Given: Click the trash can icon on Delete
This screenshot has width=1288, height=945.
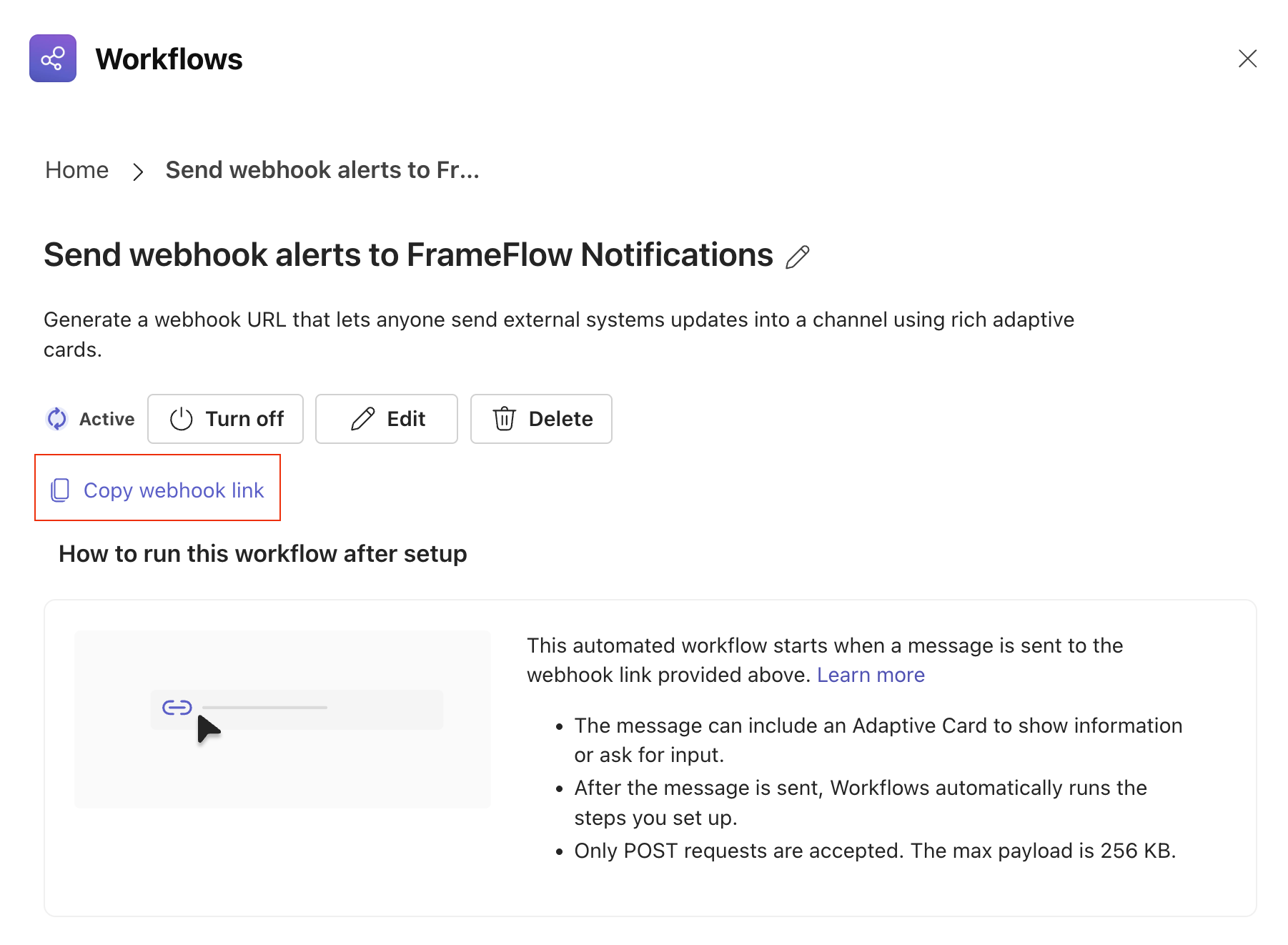Looking at the screenshot, I should point(505,419).
